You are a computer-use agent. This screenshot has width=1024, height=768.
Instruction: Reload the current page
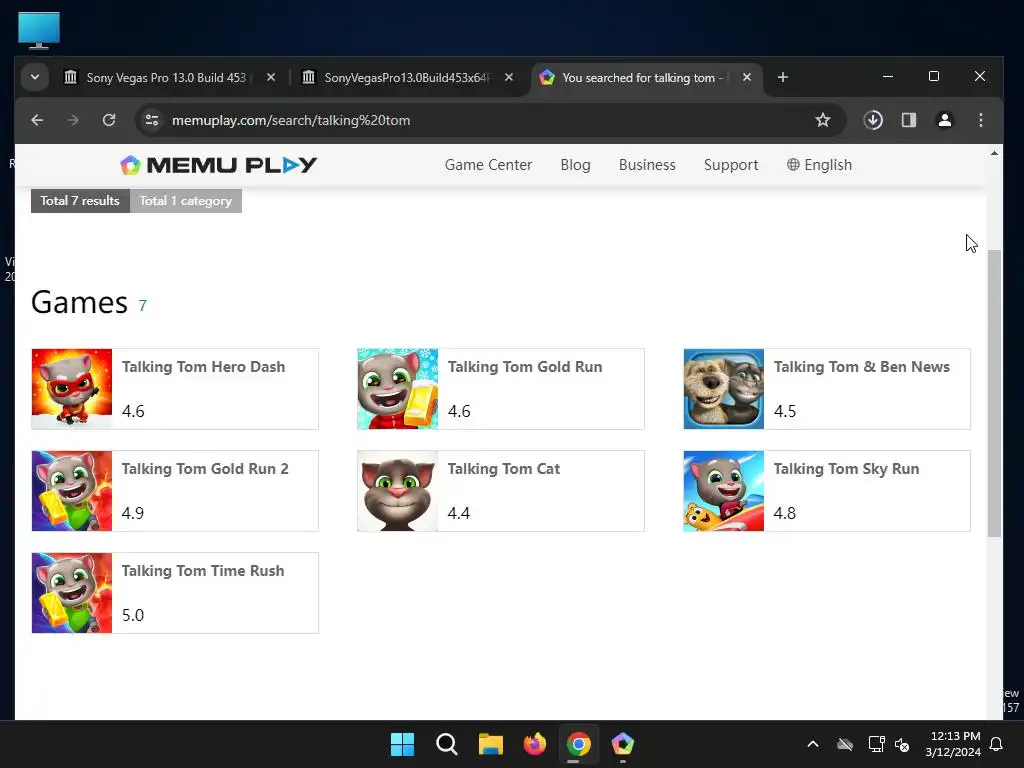[x=109, y=120]
